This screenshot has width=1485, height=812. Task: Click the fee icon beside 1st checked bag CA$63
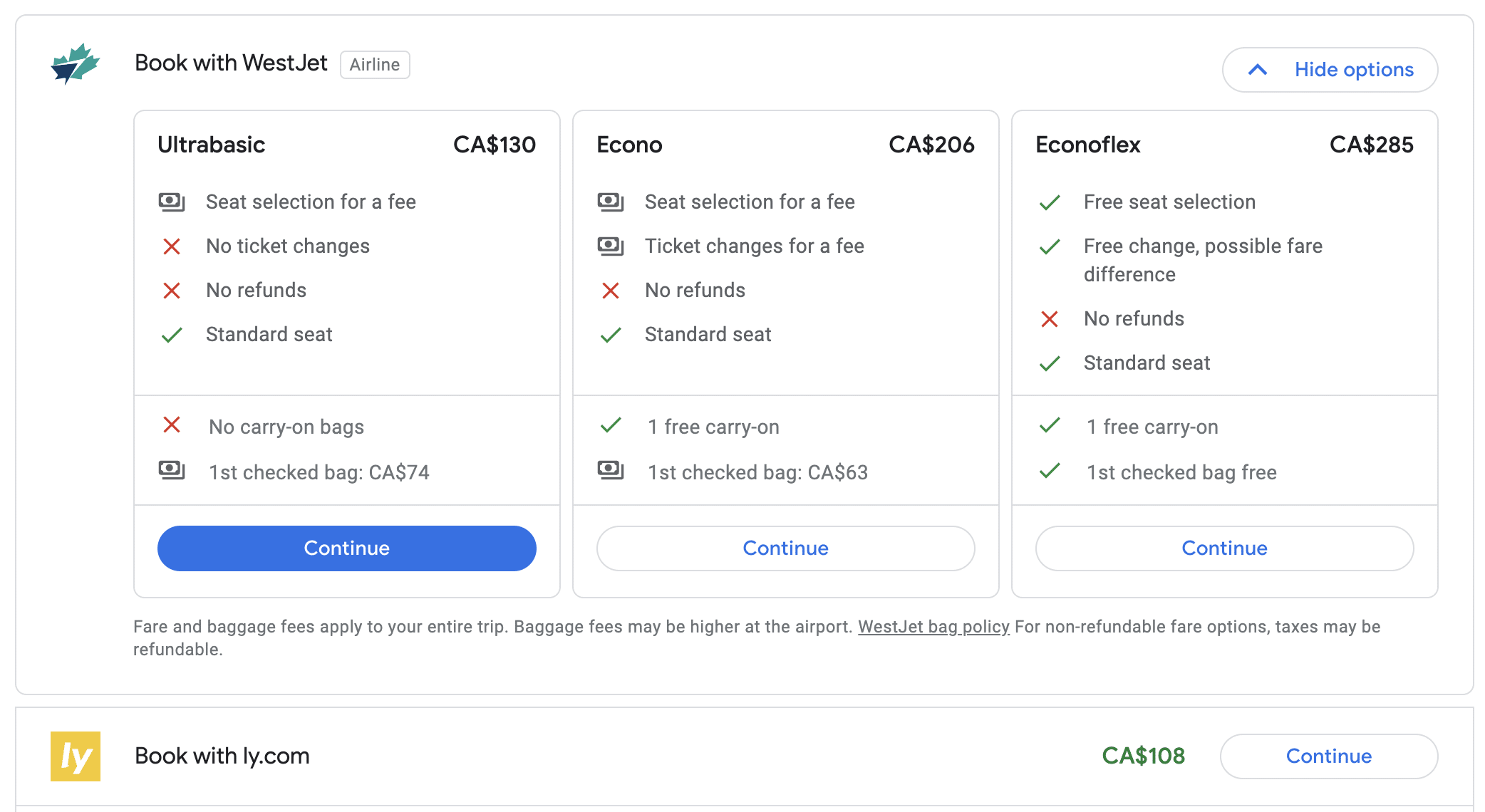[x=611, y=470]
